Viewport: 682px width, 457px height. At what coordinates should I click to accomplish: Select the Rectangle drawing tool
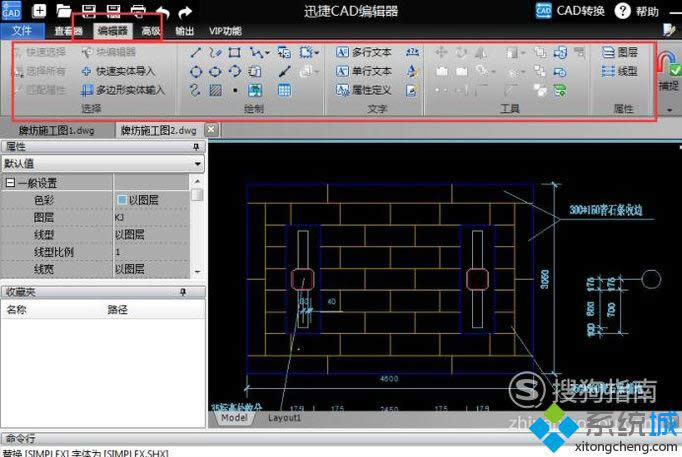tap(234, 53)
